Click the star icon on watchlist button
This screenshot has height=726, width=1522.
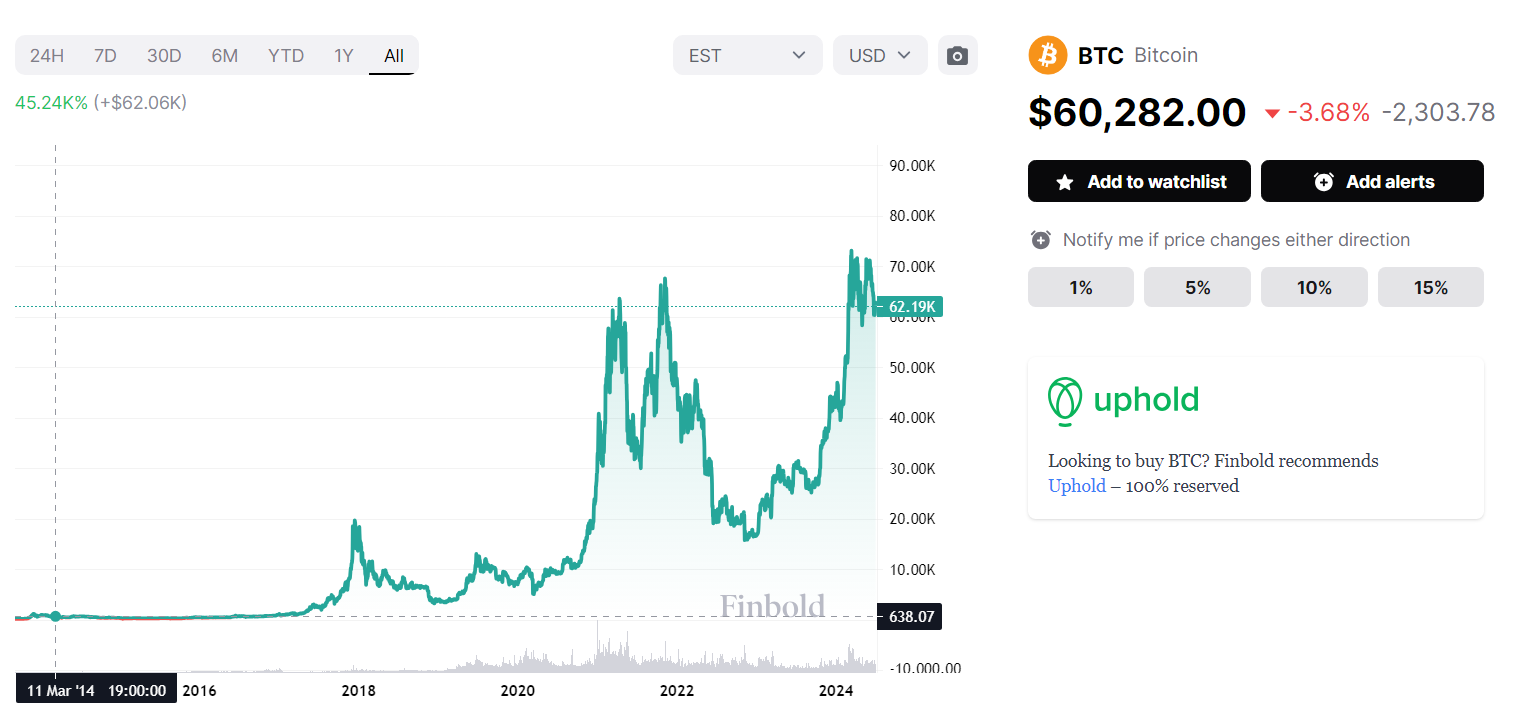[x=1065, y=182]
